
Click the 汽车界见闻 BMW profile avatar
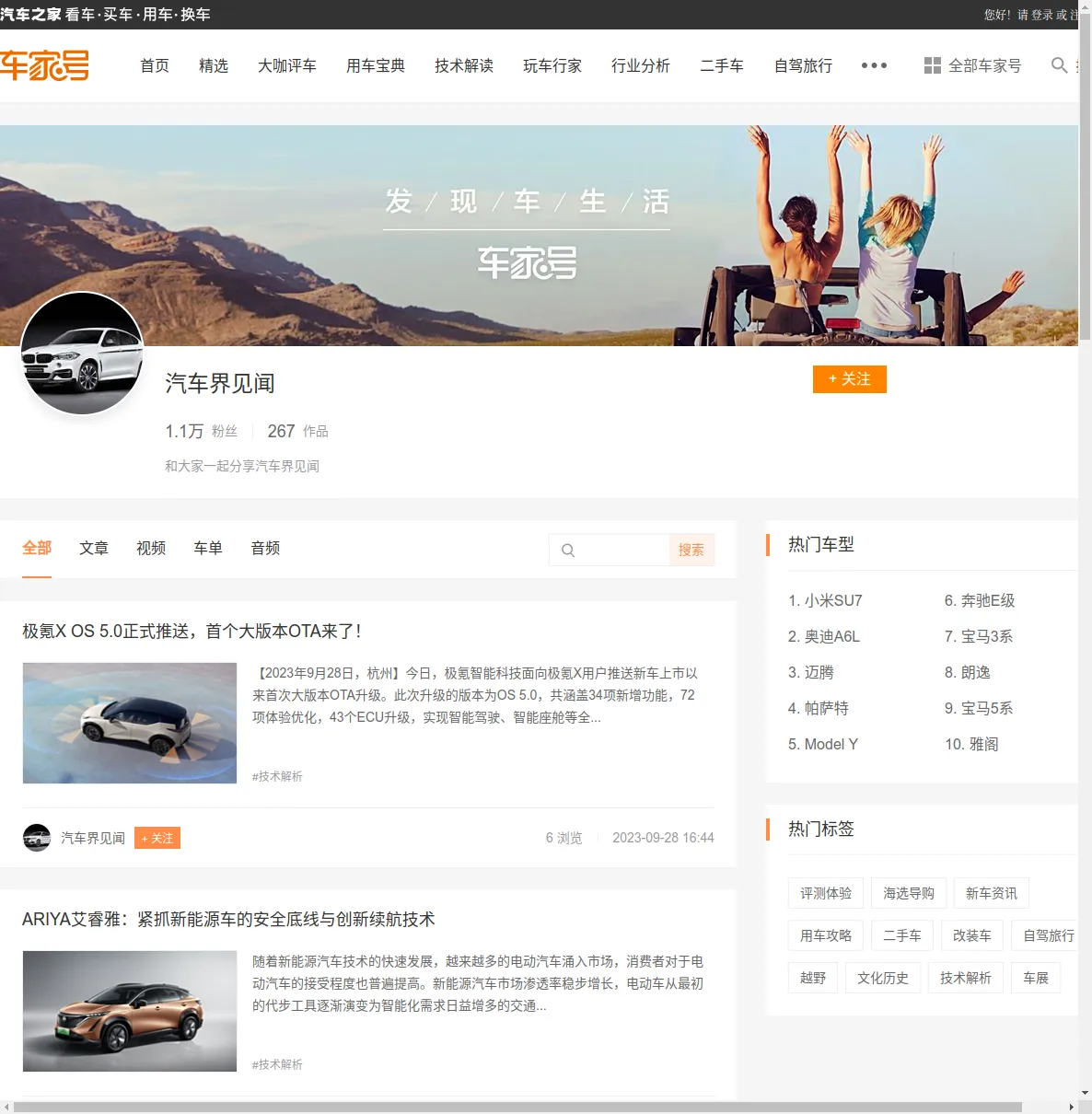(82, 354)
